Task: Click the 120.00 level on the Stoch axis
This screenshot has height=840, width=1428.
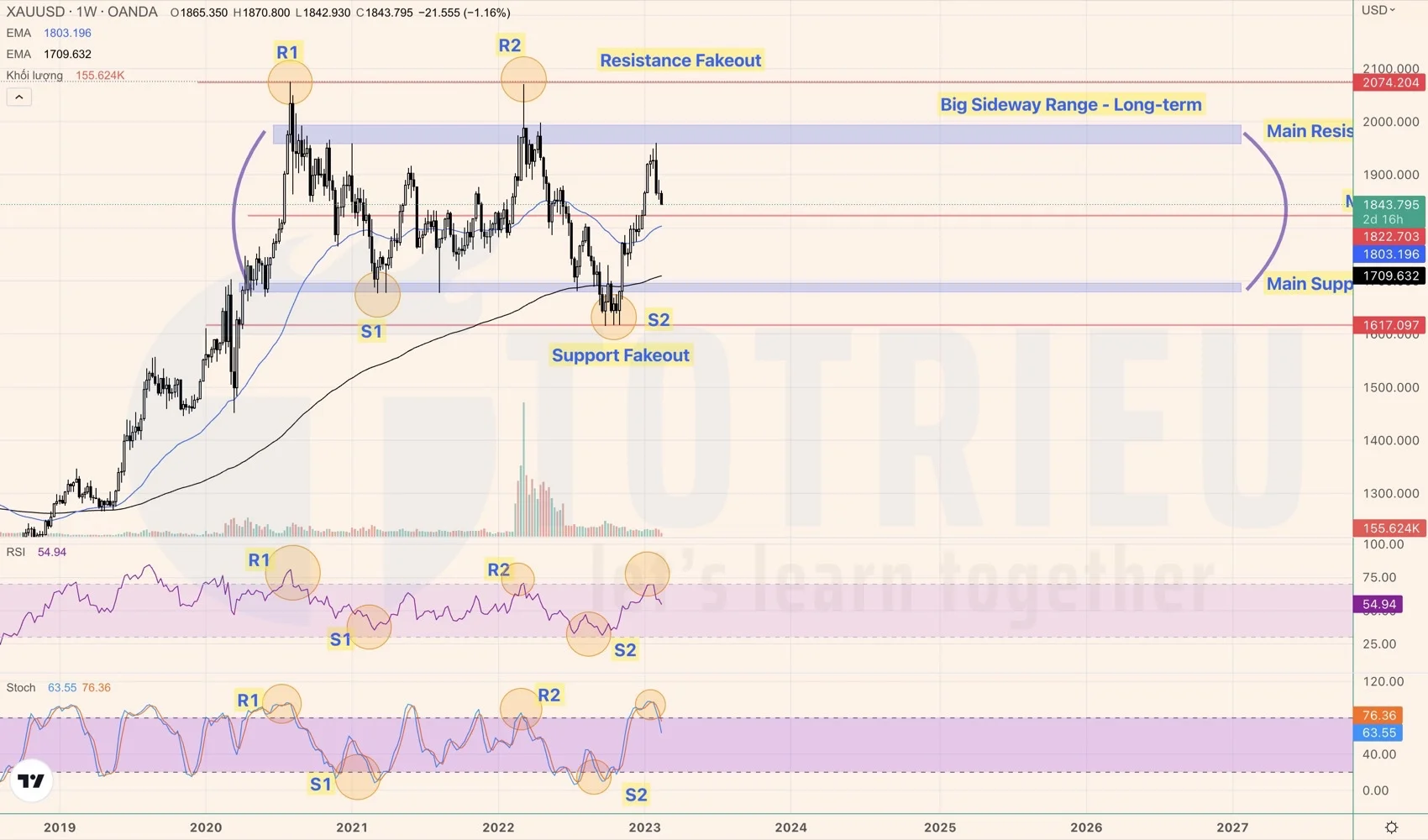Action: point(1383,681)
